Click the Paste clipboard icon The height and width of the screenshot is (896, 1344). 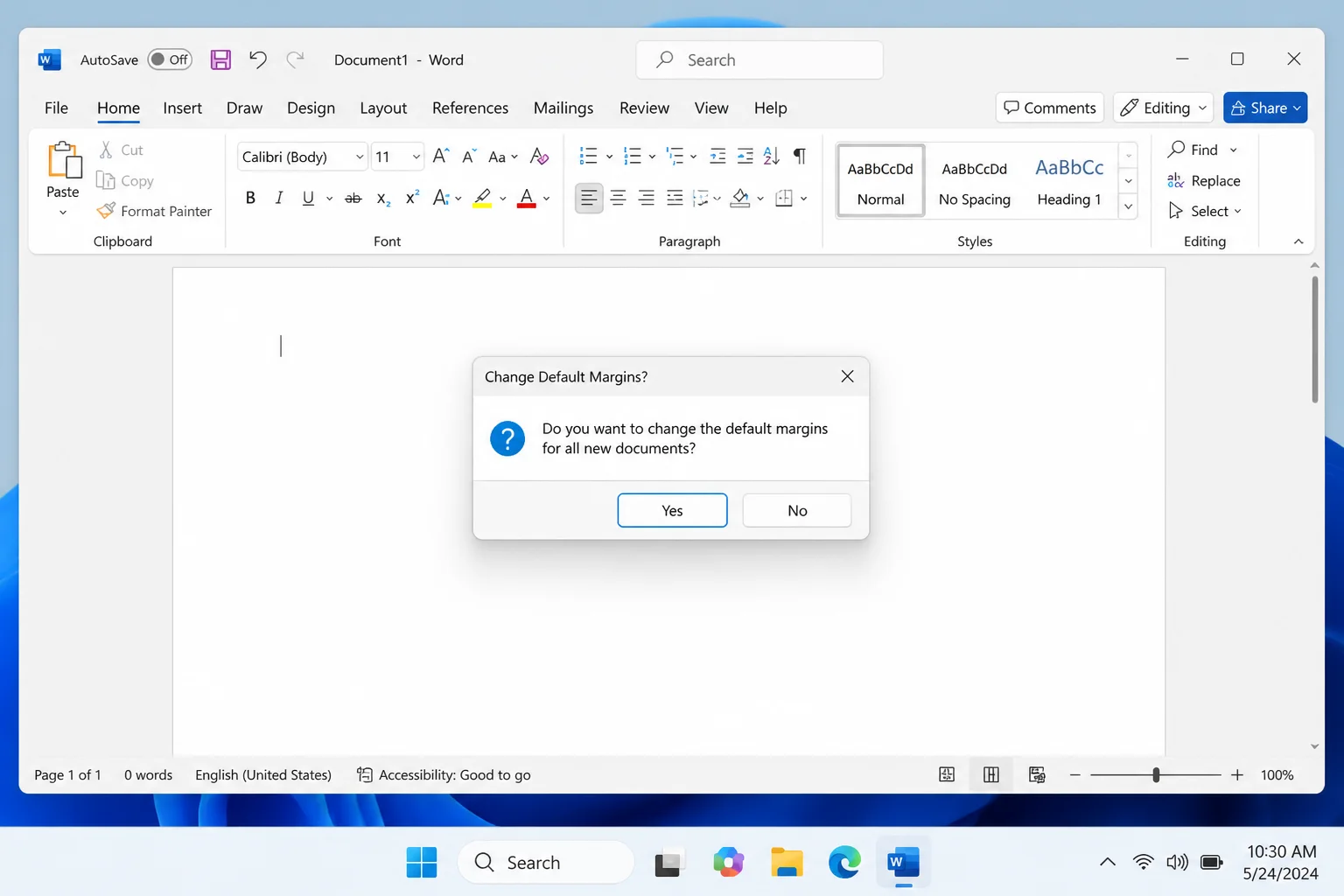(x=64, y=160)
